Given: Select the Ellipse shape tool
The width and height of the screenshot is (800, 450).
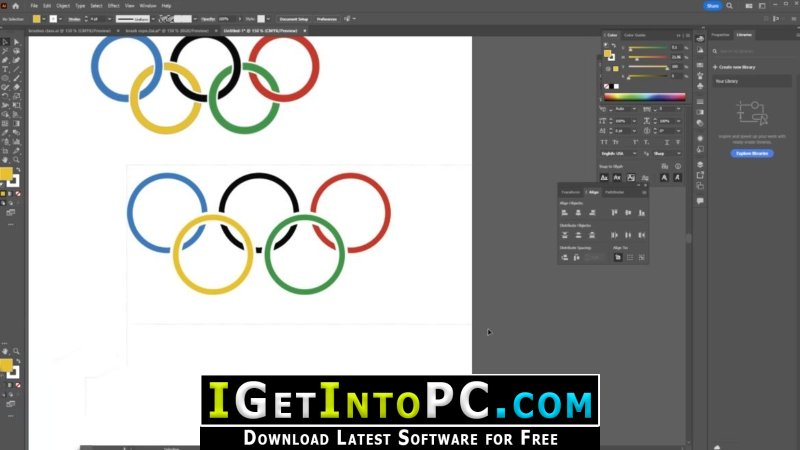Looking at the screenshot, I should [5, 78].
